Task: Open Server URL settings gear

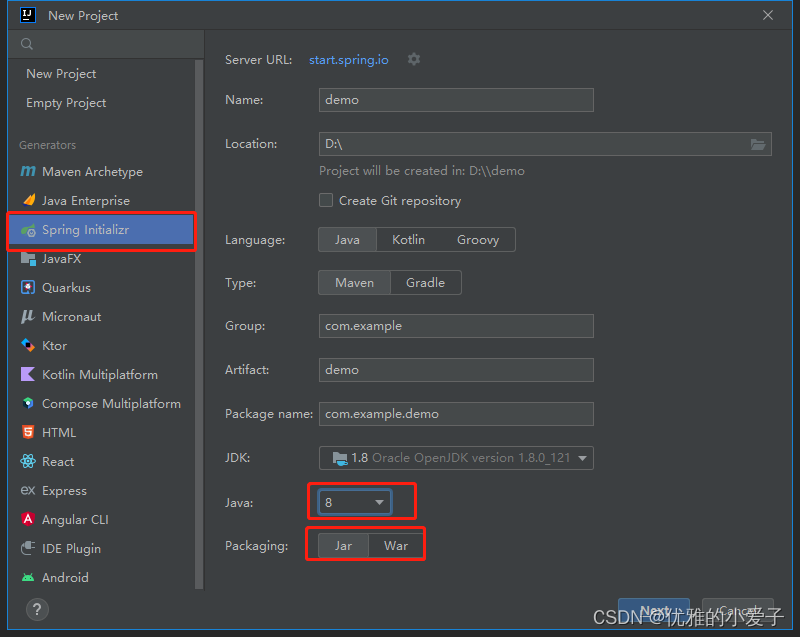Action: (414, 59)
